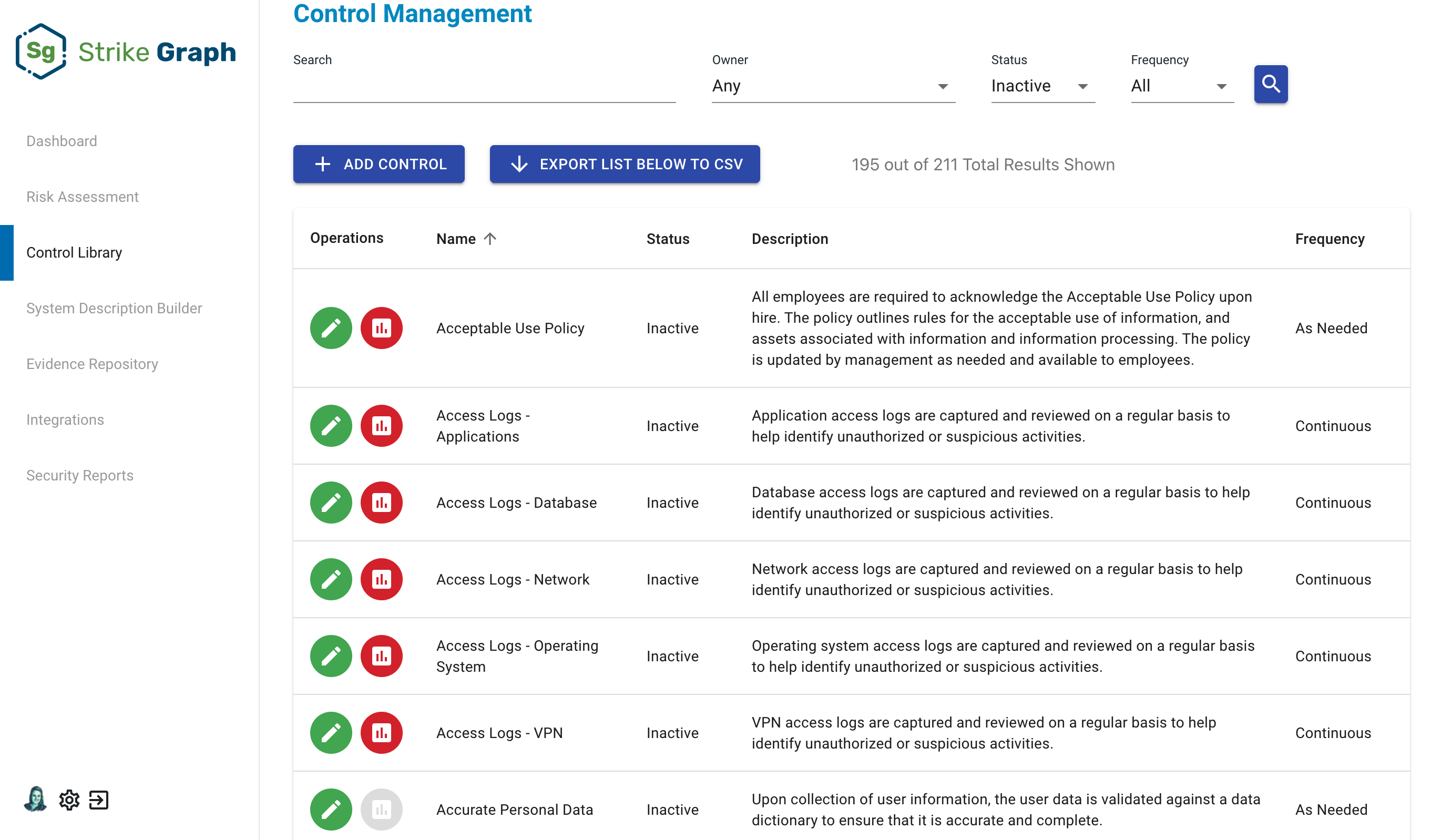
Task: Edit the Acceptable Use Policy control
Action: point(331,327)
